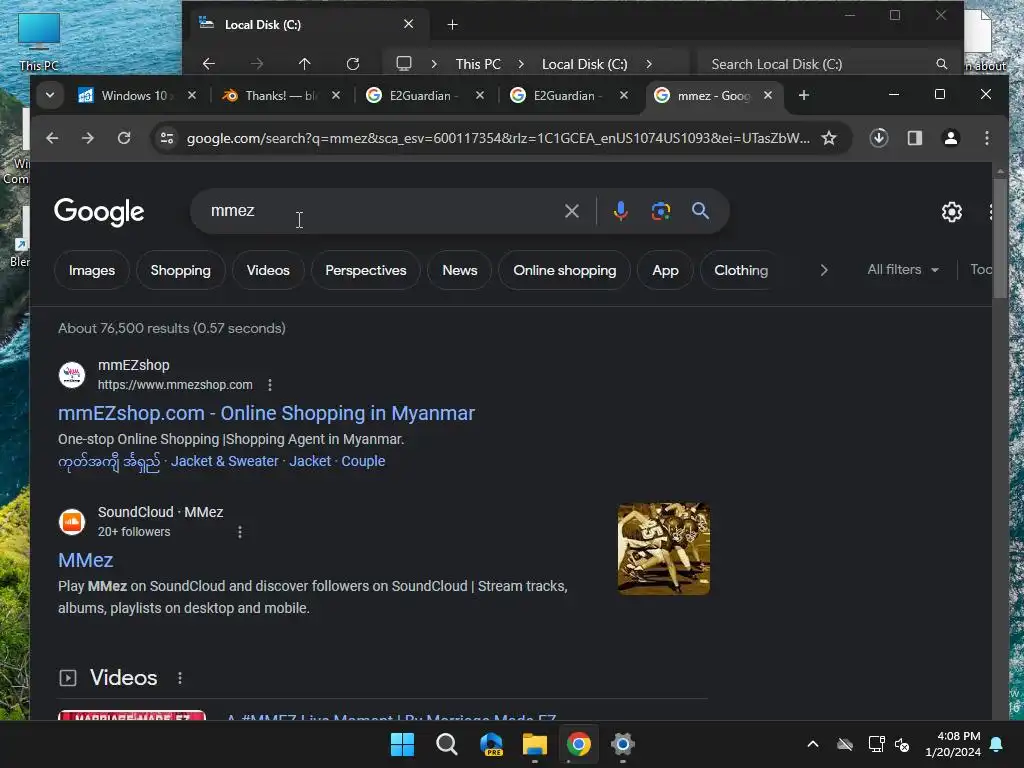The width and height of the screenshot is (1024, 768).
Task: Open the taskbar clock and date
Action: [952, 744]
